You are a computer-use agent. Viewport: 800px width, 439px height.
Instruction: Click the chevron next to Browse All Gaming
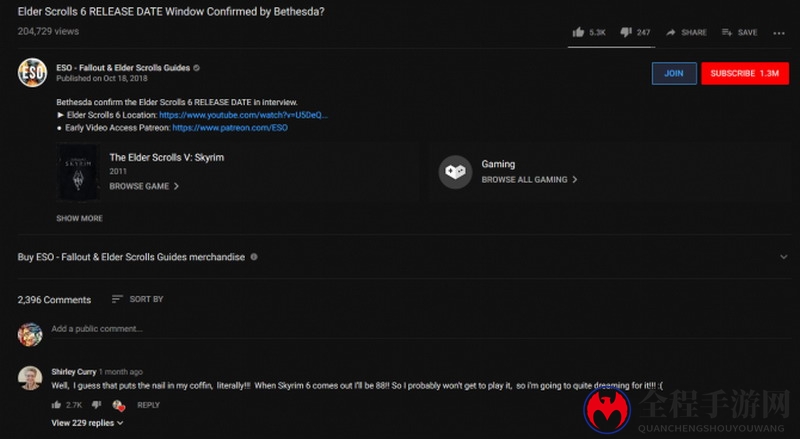[x=574, y=180]
